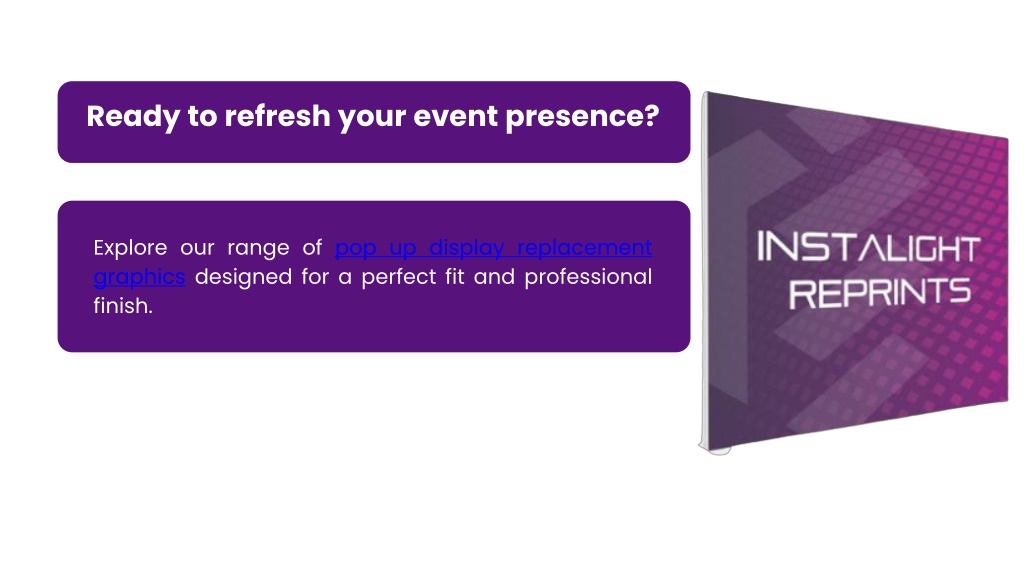Click the word "designed" in the paragraph
This screenshot has height=576, width=1024.
pyautogui.click(x=243, y=277)
